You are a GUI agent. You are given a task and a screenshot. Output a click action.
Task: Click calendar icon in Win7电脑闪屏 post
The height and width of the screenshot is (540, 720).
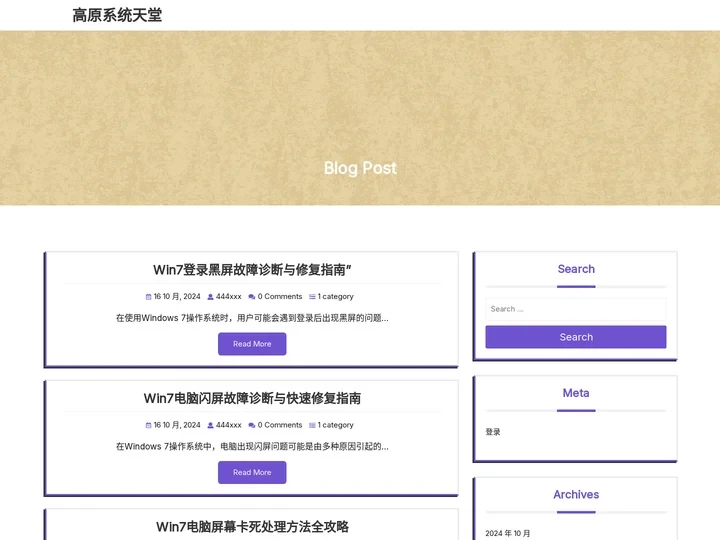pyautogui.click(x=148, y=425)
